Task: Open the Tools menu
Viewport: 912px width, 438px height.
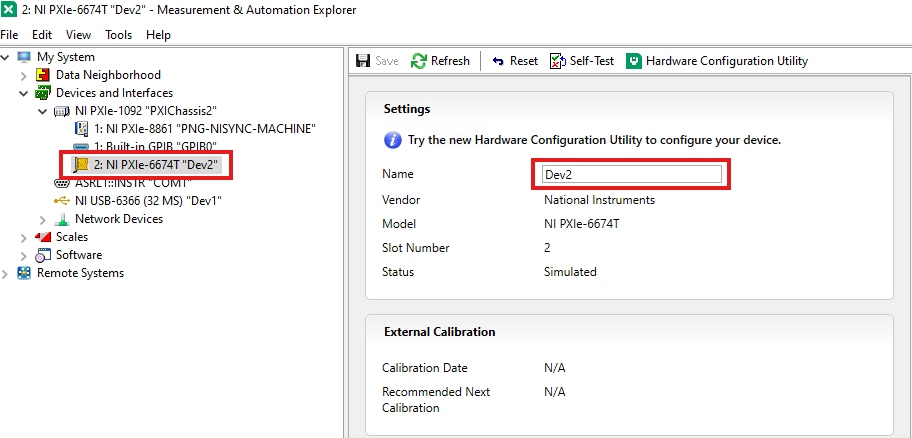Action: 119,35
